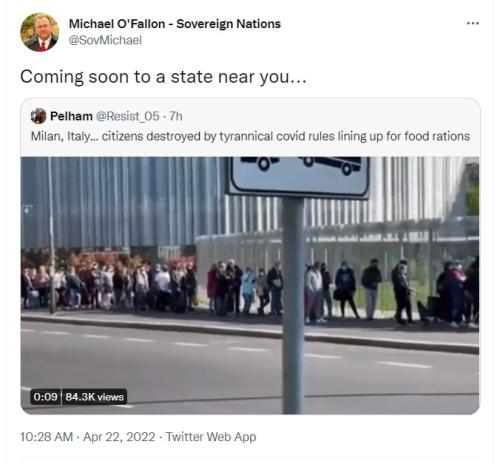Select the crowd of people in the video frame
Screen dimensions: 500x464
point(250,288)
